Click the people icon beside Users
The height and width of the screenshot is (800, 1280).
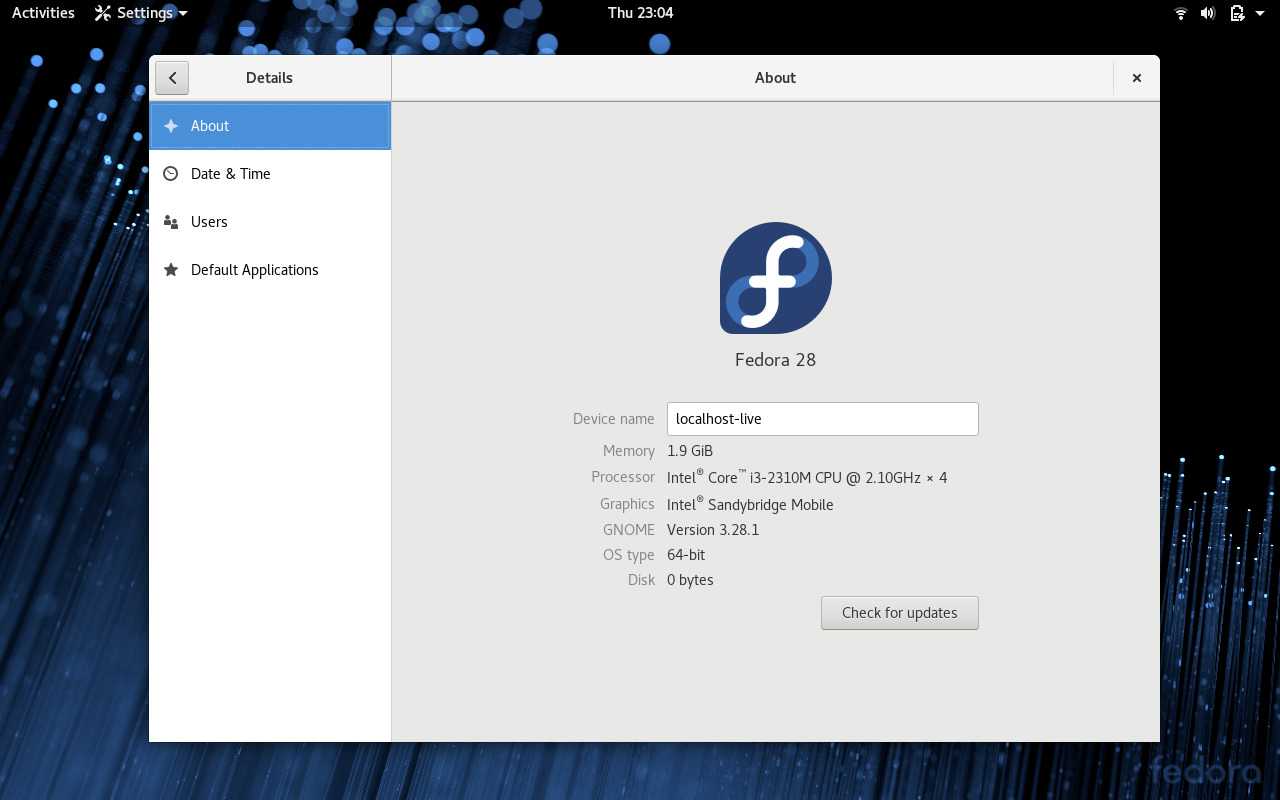click(x=171, y=221)
